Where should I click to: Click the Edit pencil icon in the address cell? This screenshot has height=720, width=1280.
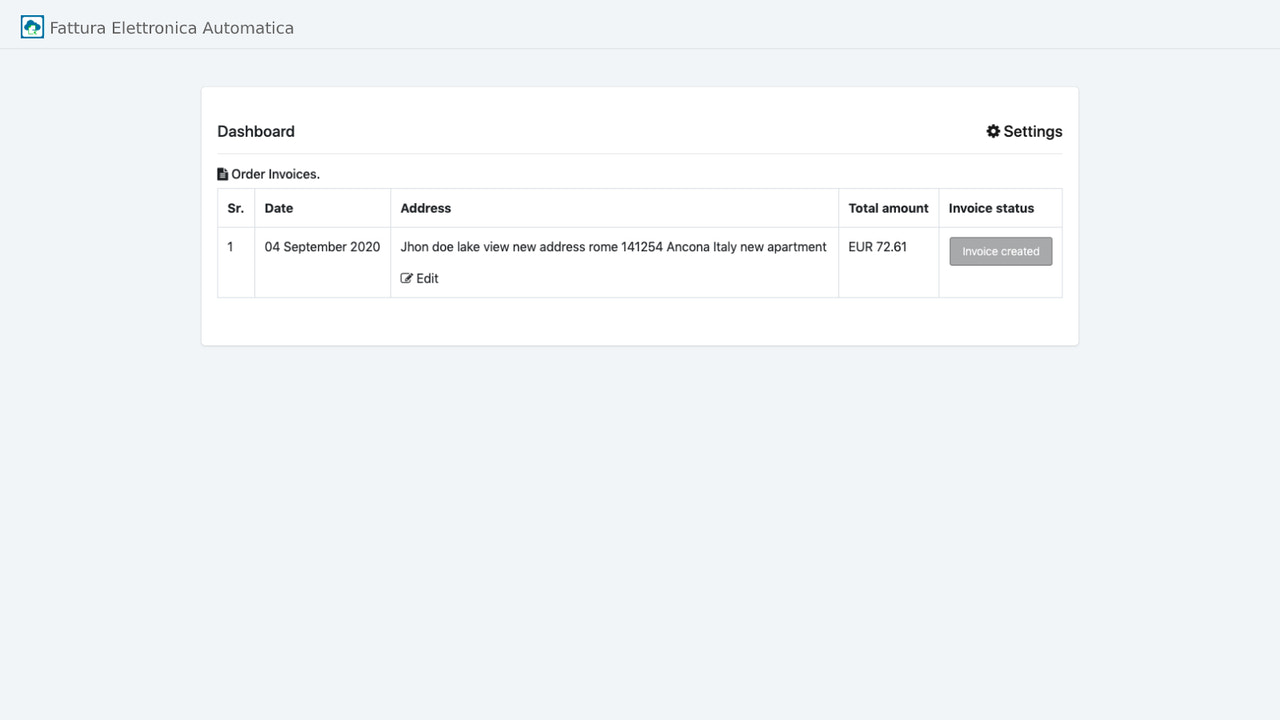pos(407,278)
